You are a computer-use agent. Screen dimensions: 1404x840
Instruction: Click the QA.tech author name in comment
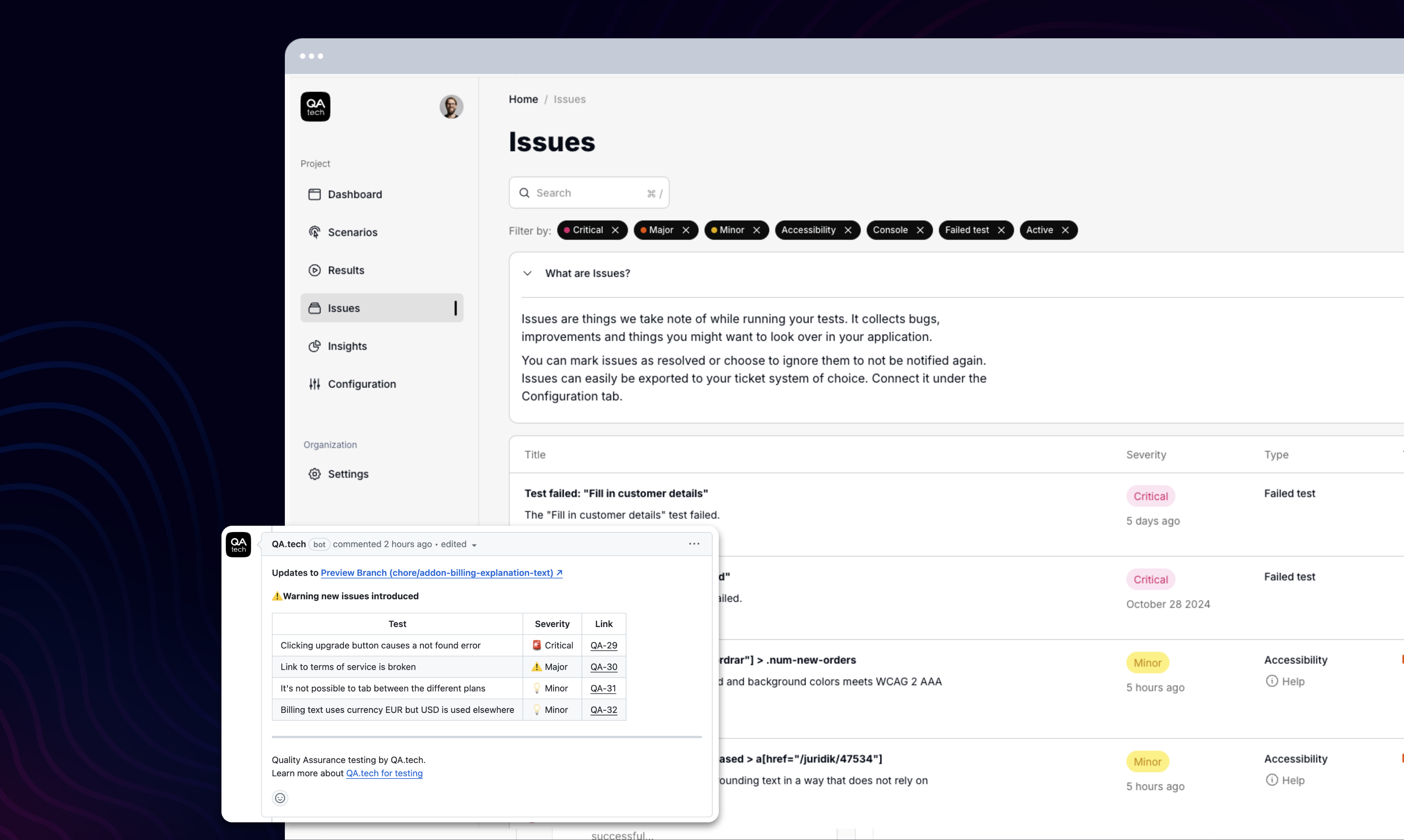(289, 544)
